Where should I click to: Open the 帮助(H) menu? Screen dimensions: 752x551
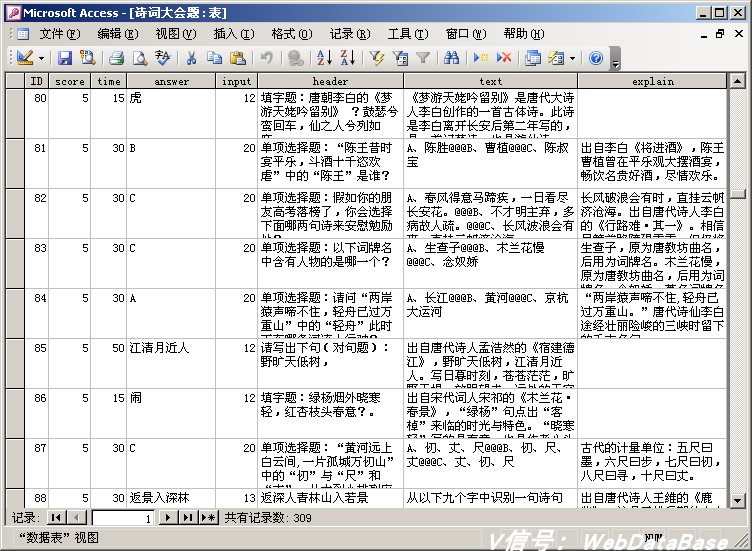[x=524, y=34]
